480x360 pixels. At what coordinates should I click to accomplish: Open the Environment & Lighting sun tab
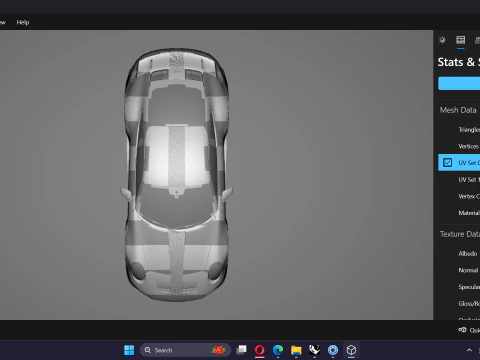(x=442, y=40)
